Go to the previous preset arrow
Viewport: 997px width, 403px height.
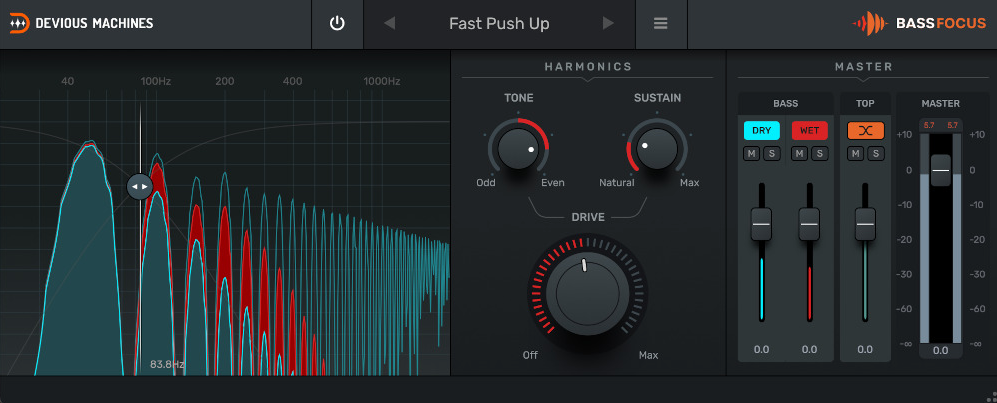(390, 24)
